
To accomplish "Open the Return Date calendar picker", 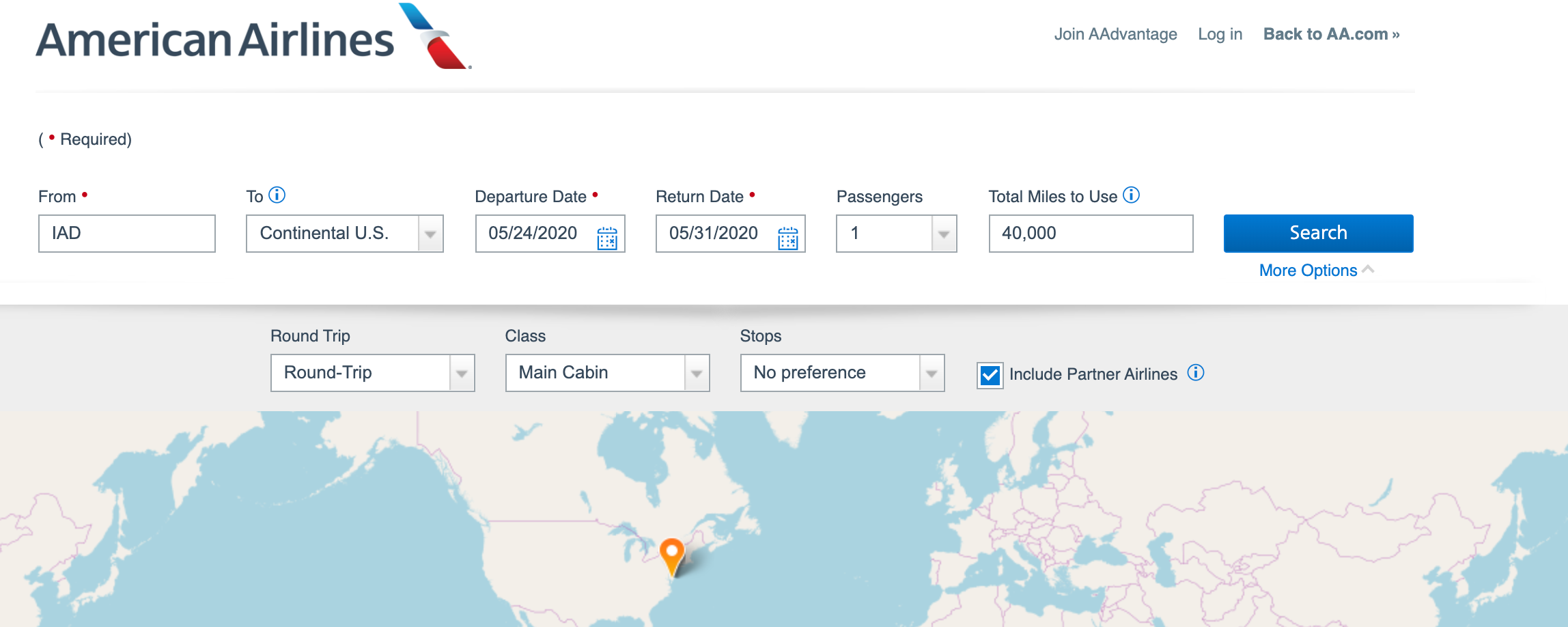I will click(x=787, y=238).
